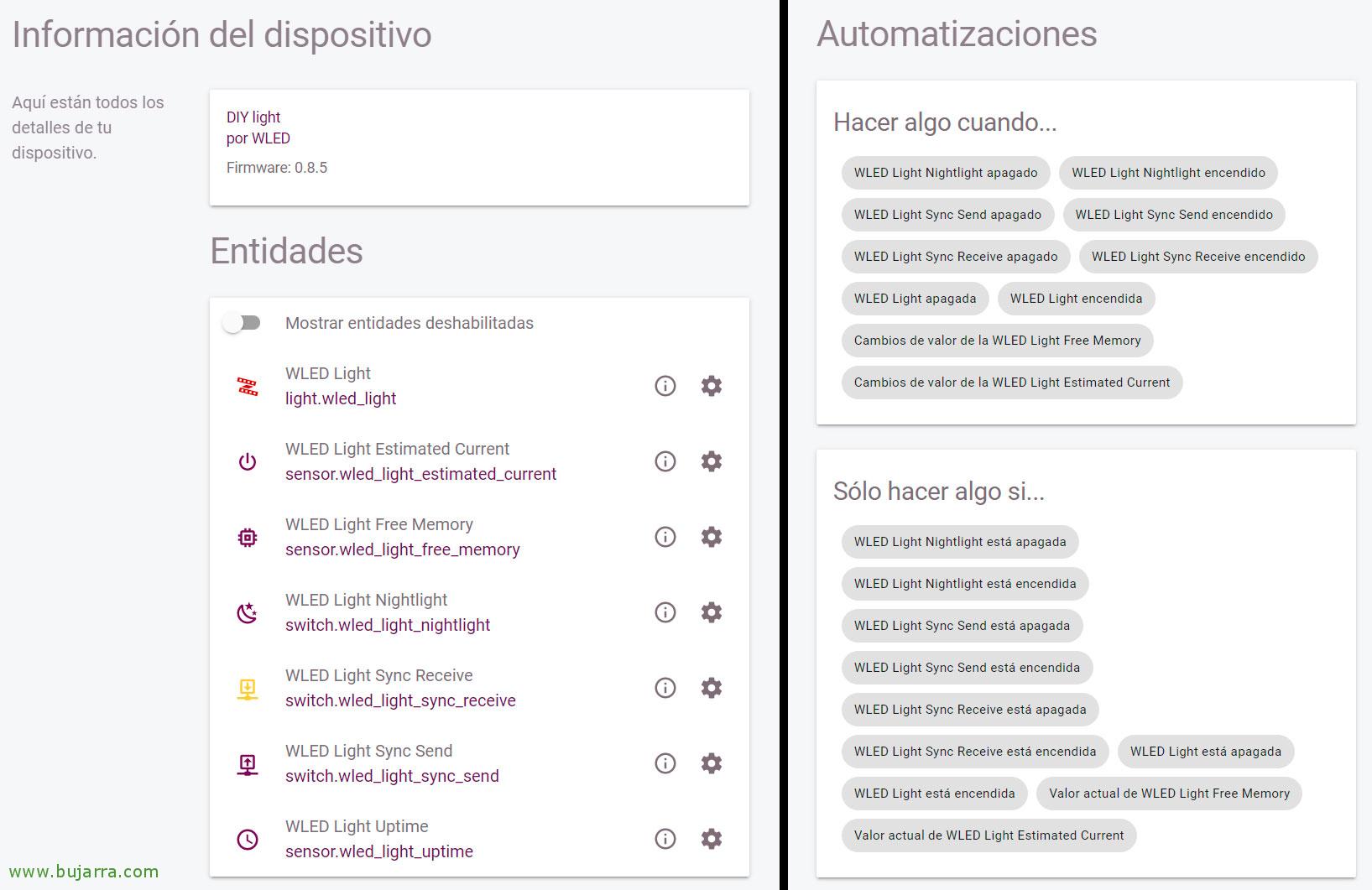The width and height of the screenshot is (1372, 890).
Task: Select condition Sync Receive está apagada
Action: 970,710
